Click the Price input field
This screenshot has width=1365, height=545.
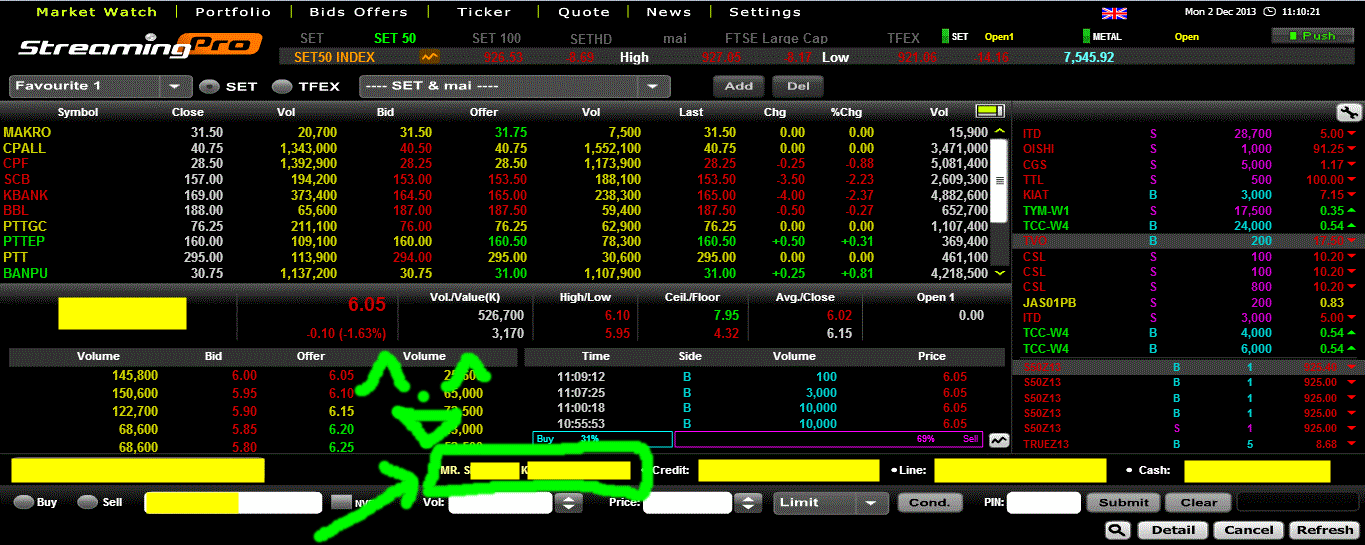coord(688,503)
